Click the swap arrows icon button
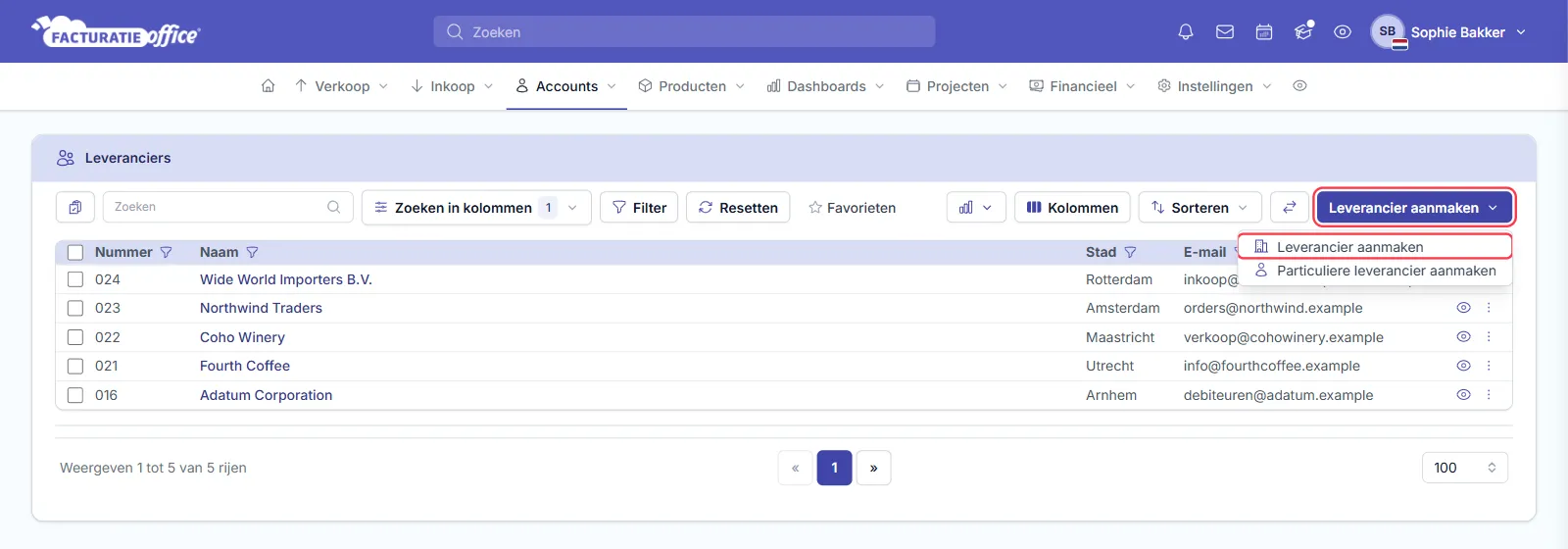The width and height of the screenshot is (1568, 549). click(1290, 207)
